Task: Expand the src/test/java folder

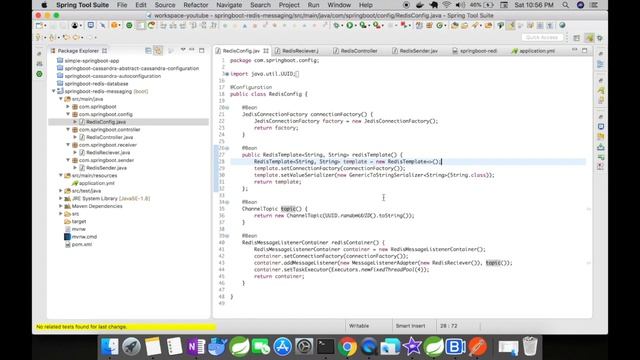Action: (x=61, y=191)
